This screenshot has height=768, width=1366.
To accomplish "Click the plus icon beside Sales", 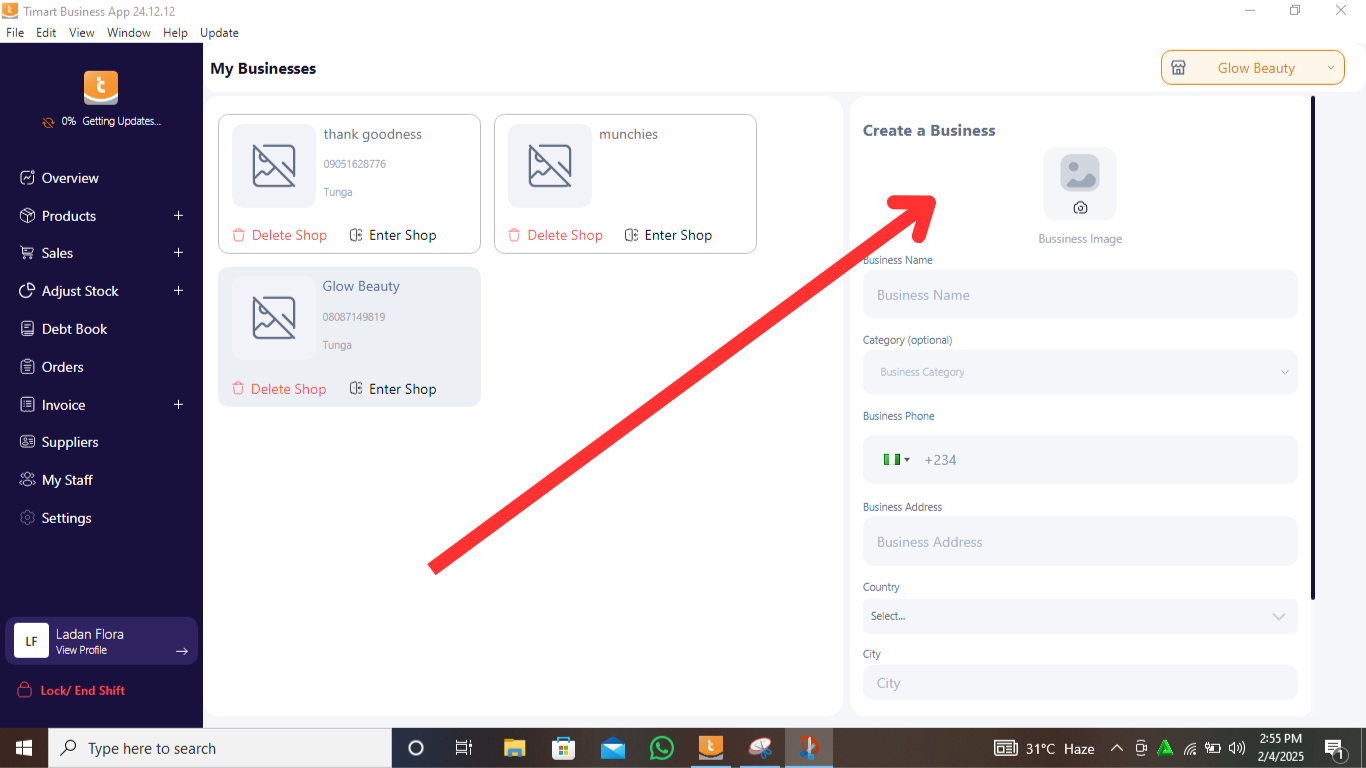I will (179, 253).
